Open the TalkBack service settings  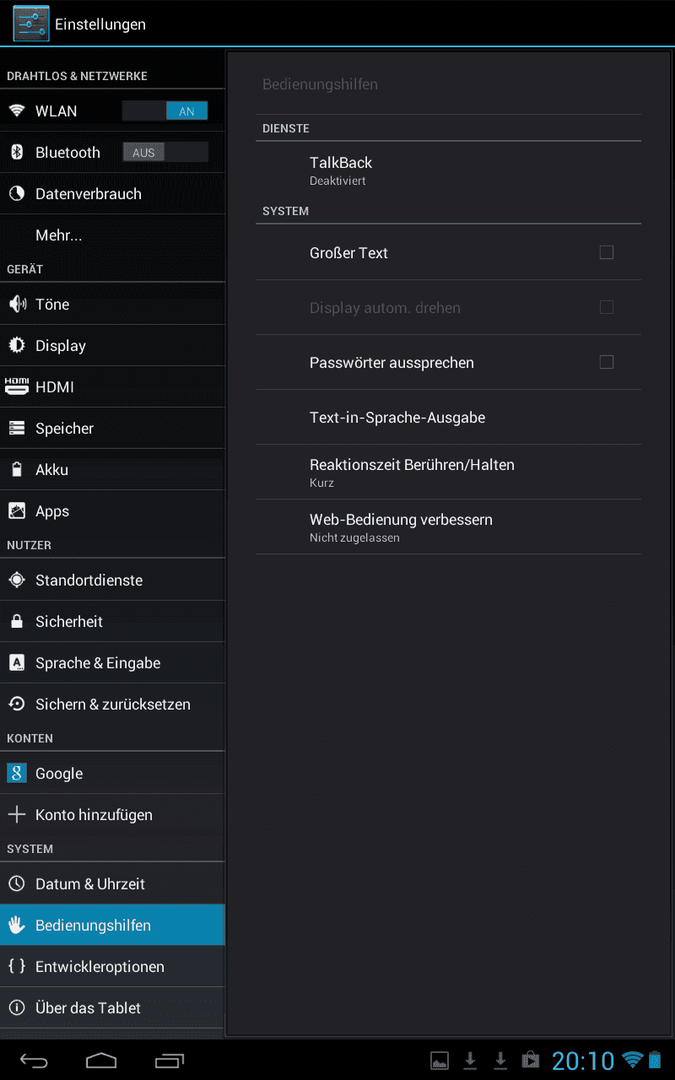tap(448, 170)
